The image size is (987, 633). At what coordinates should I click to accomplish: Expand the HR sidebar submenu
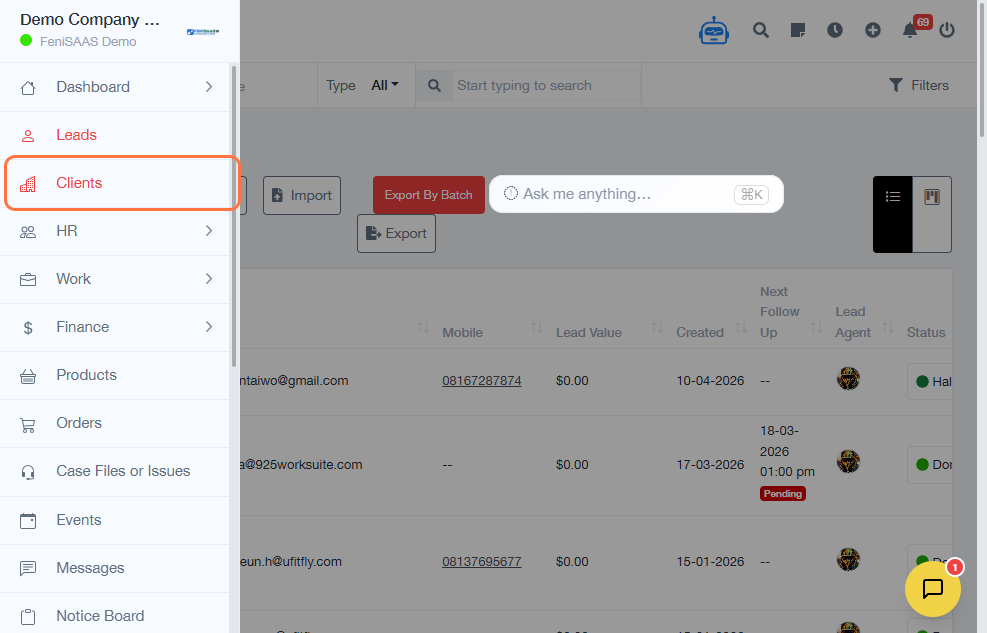209,231
